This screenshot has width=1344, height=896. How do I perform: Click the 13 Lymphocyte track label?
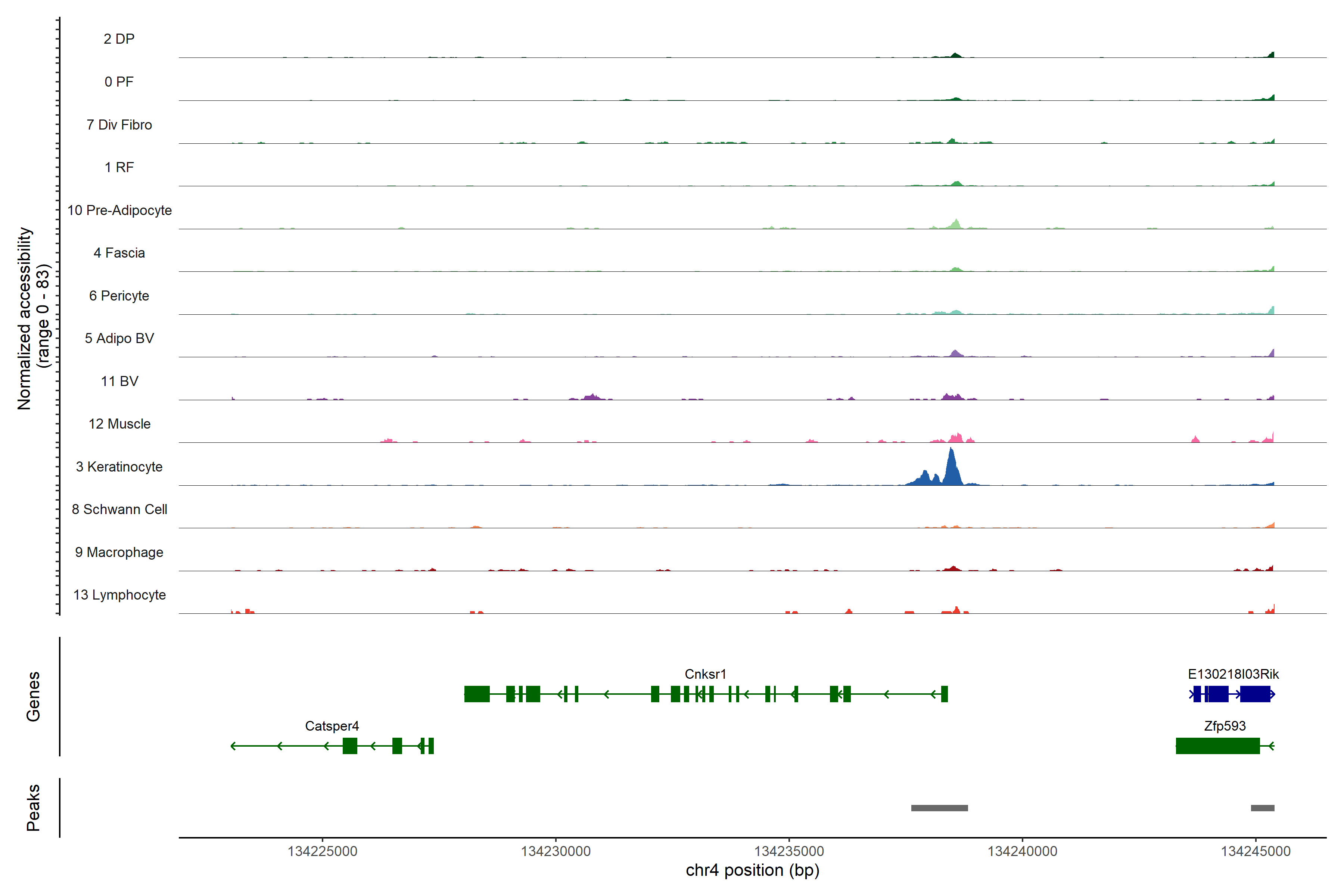click(119, 595)
